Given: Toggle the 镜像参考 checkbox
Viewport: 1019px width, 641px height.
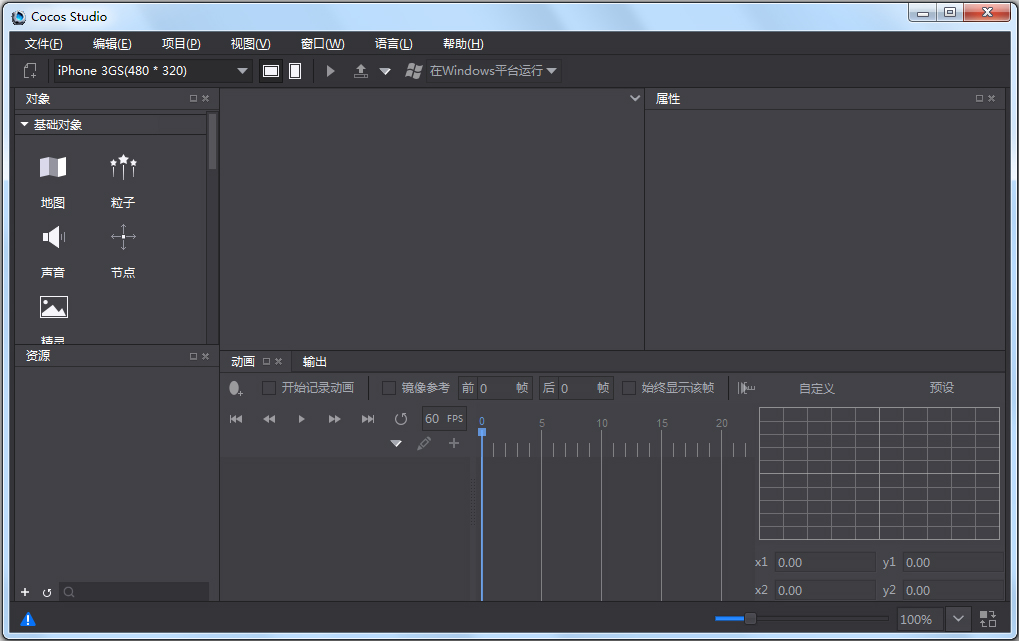Looking at the screenshot, I should pos(389,388).
